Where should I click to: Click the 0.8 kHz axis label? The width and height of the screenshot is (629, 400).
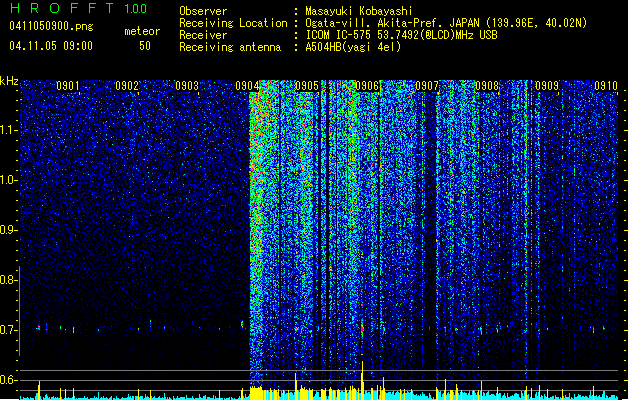(x=8, y=280)
